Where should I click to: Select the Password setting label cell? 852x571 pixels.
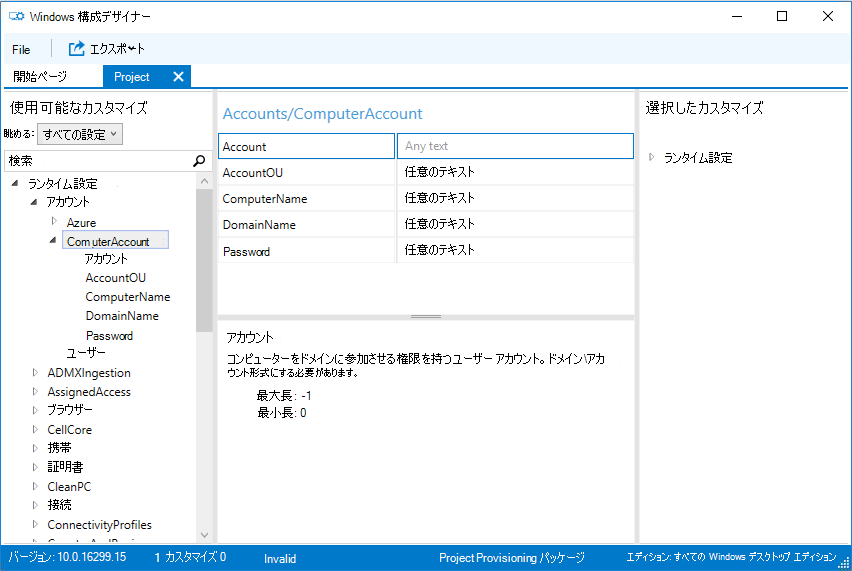[306, 250]
